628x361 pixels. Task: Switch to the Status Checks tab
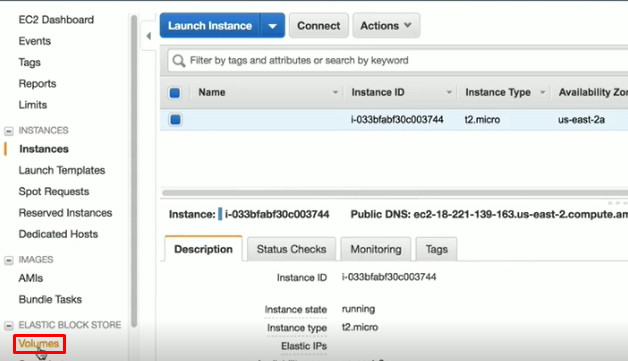click(292, 249)
